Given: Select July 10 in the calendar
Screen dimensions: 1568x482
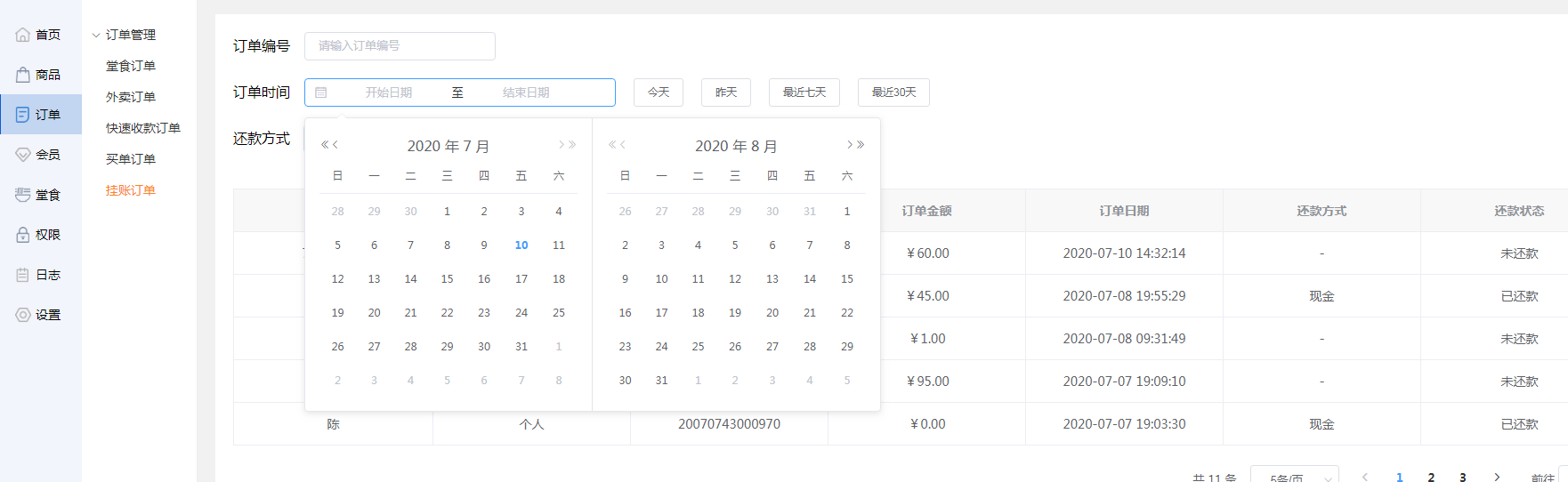Looking at the screenshot, I should [521, 245].
